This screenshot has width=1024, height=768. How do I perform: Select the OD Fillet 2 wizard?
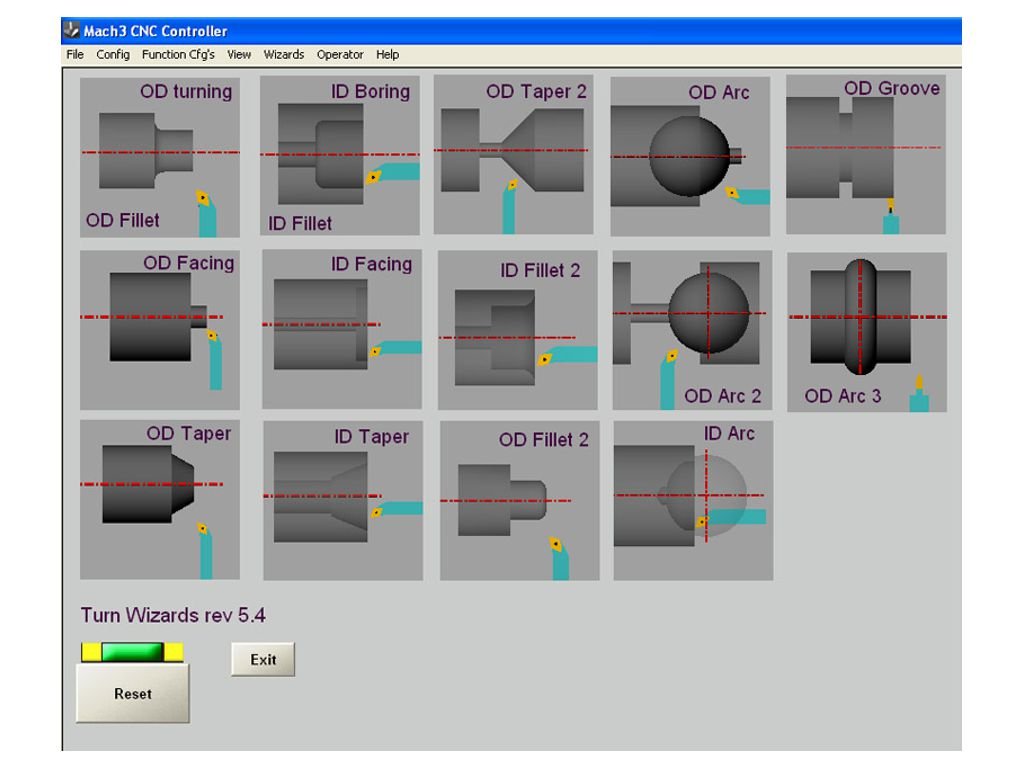[x=519, y=500]
